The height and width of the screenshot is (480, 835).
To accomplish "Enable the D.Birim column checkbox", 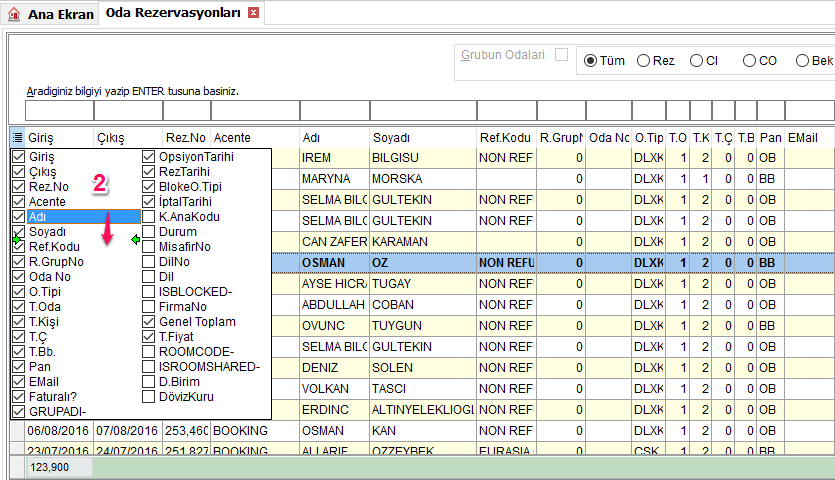I will coord(149,381).
